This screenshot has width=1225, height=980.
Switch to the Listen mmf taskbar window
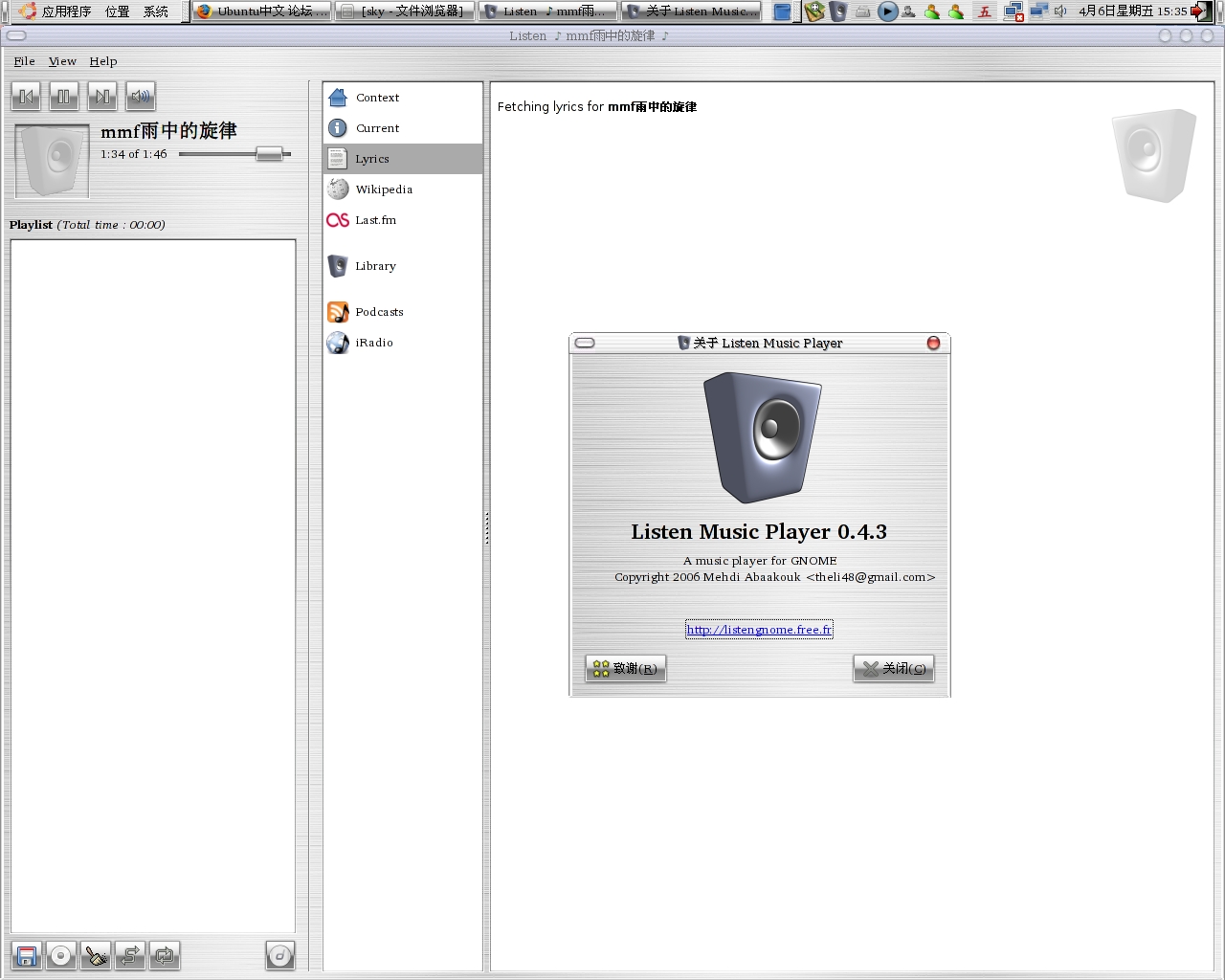point(547,11)
